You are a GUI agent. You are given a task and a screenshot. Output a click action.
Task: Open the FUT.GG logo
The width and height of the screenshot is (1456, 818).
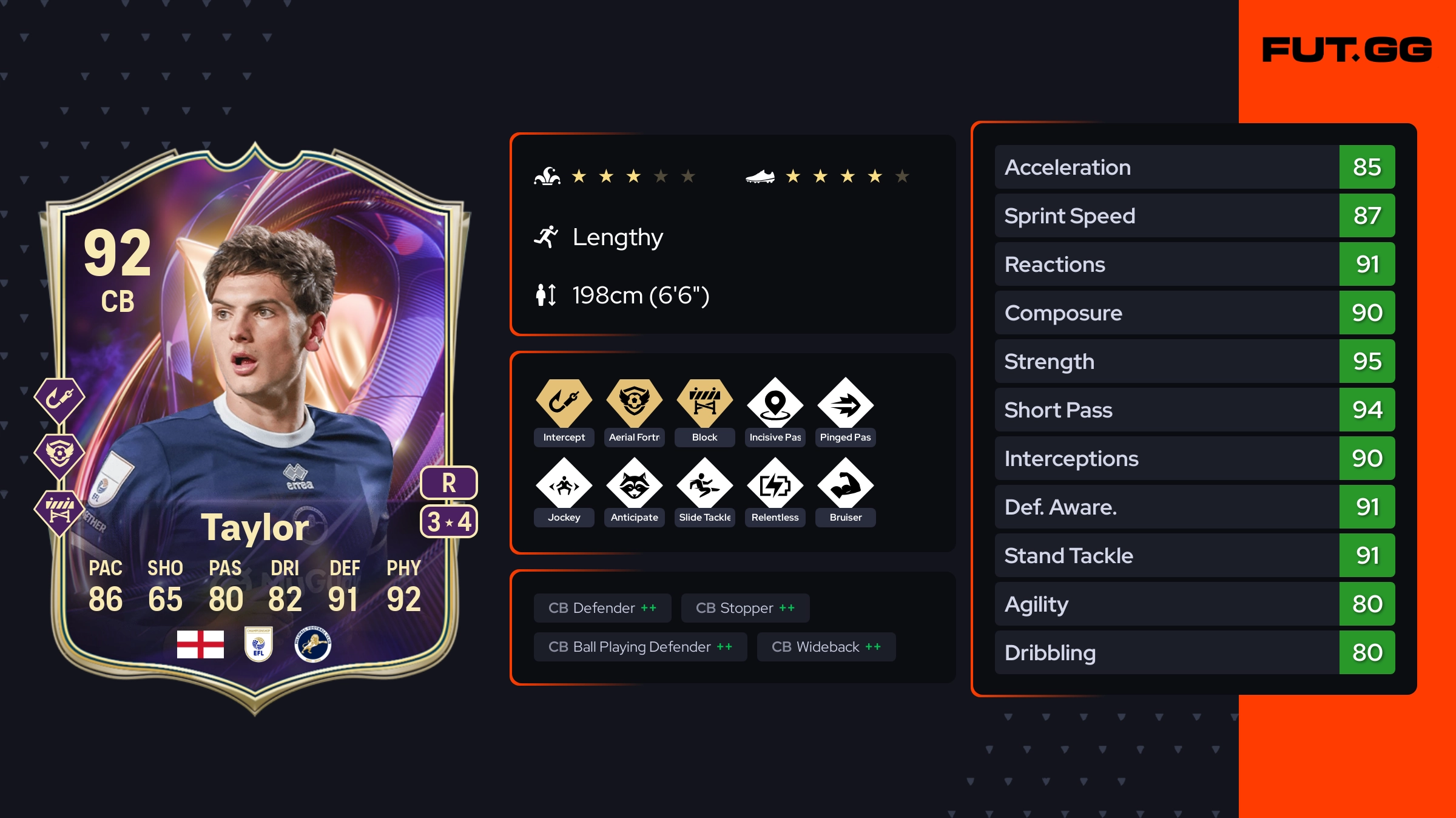pos(1347,50)
